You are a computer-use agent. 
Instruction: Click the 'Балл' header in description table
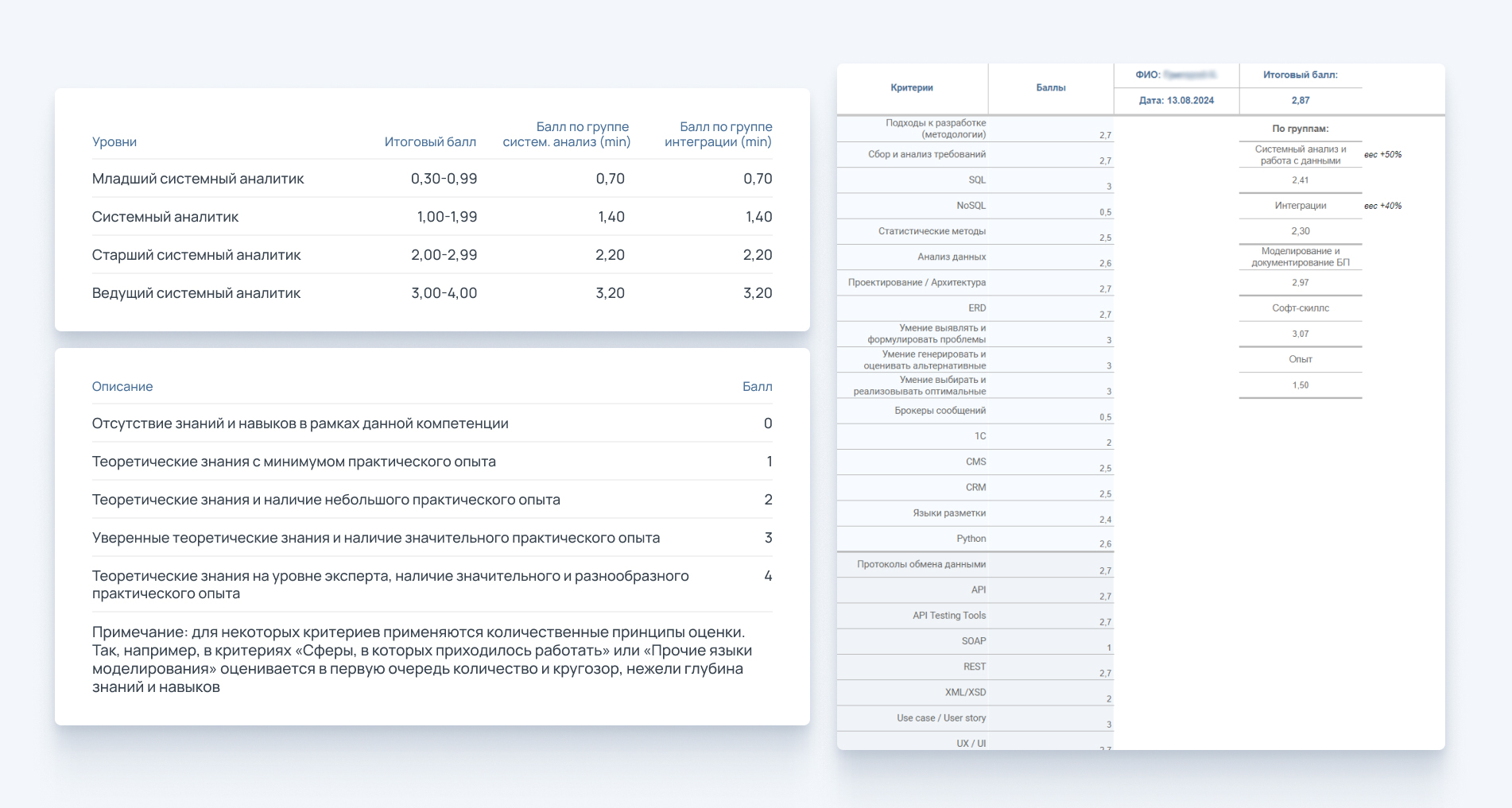point(757,386)
